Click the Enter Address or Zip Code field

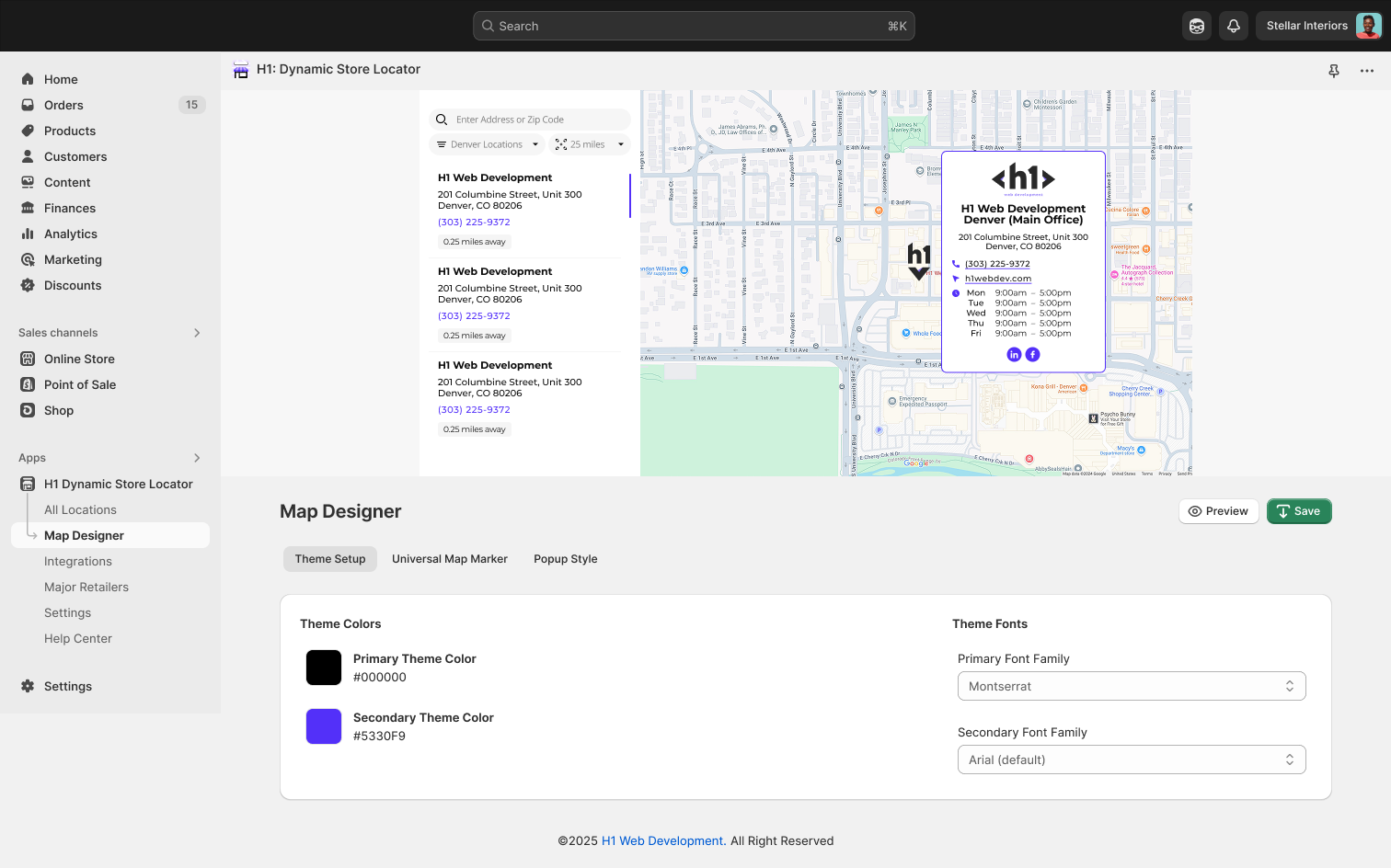[530, 120]
